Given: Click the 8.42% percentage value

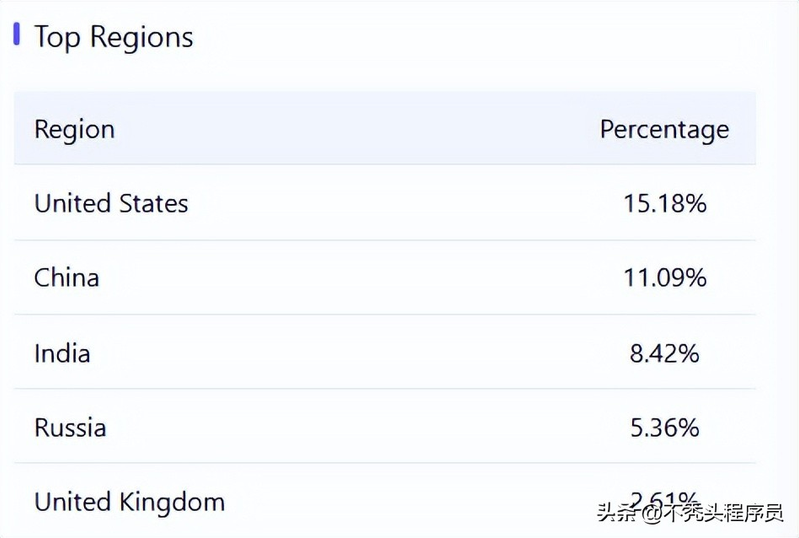Looking at the screenshot, I should pos(665,353).
